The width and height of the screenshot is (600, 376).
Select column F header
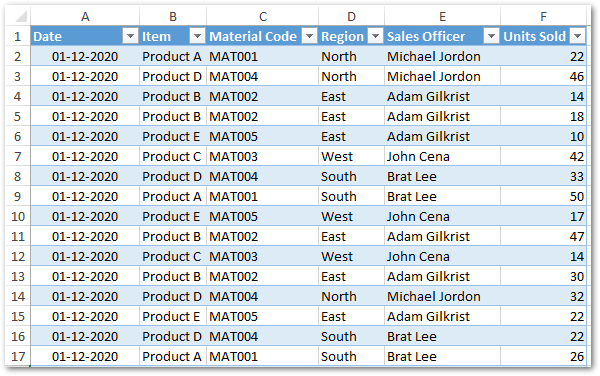[543, 16]
